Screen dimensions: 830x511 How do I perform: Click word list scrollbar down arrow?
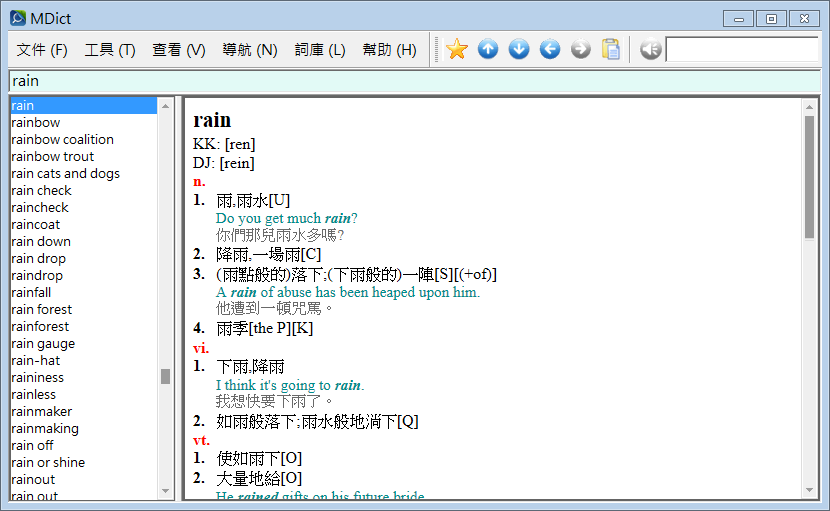165,491
